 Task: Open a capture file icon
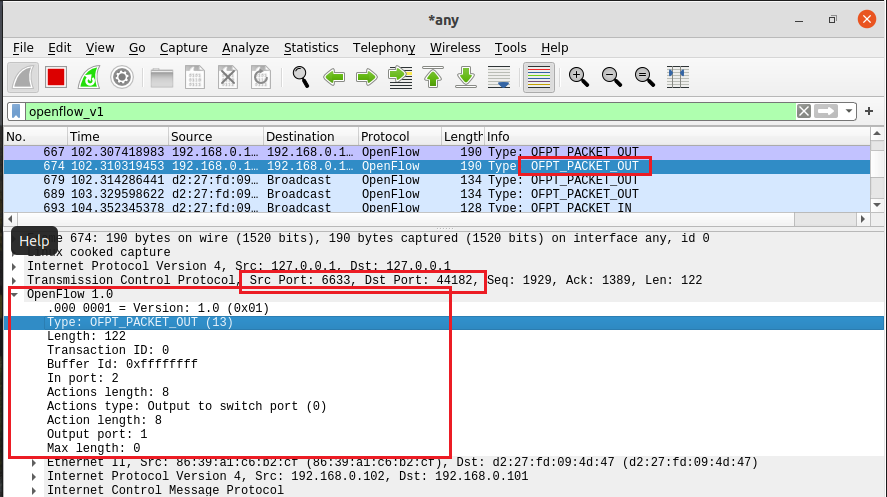click(162, 77)
